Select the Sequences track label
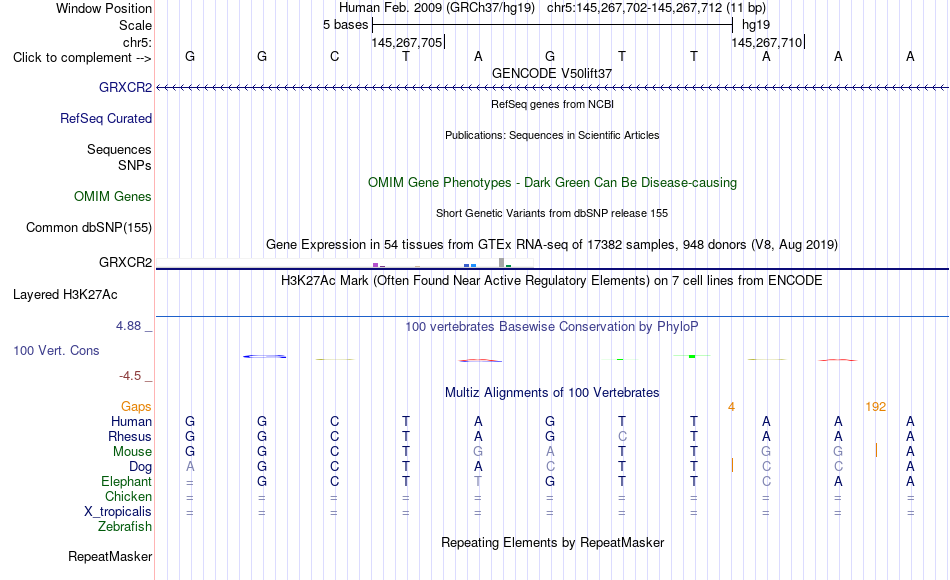Viewport: 950px width, 580px height. click(x=119, y=149)
